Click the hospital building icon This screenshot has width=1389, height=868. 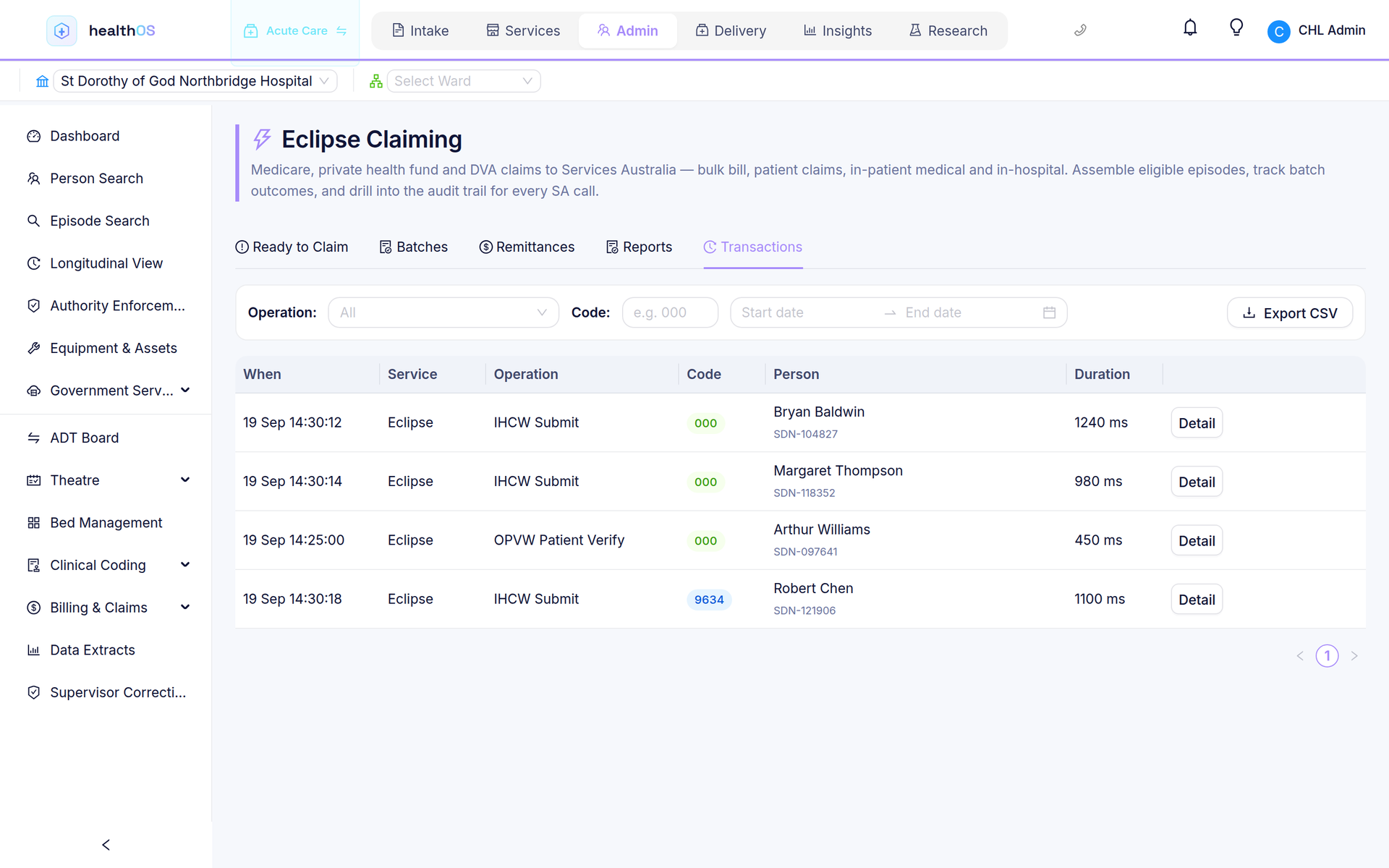click(x=43, y=81)
